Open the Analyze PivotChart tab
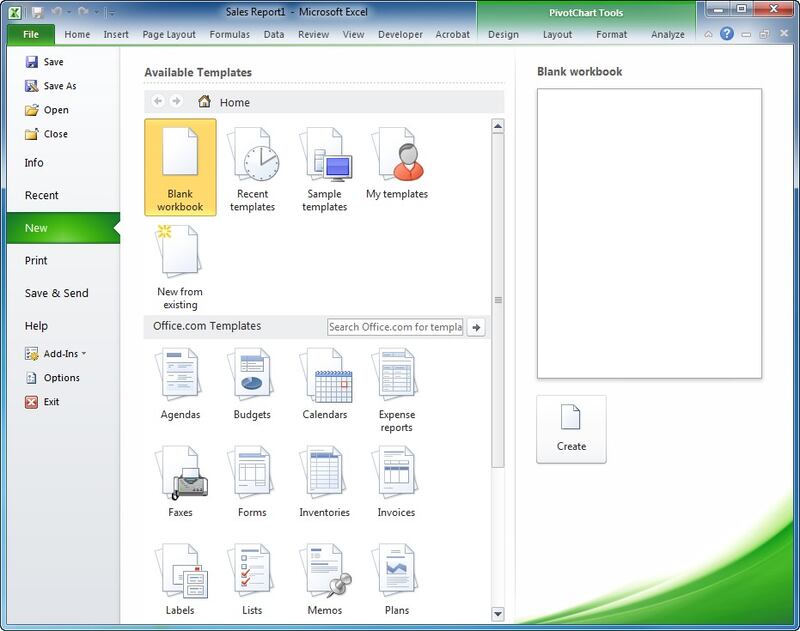800x631 pixels. [x=667, y=34]
